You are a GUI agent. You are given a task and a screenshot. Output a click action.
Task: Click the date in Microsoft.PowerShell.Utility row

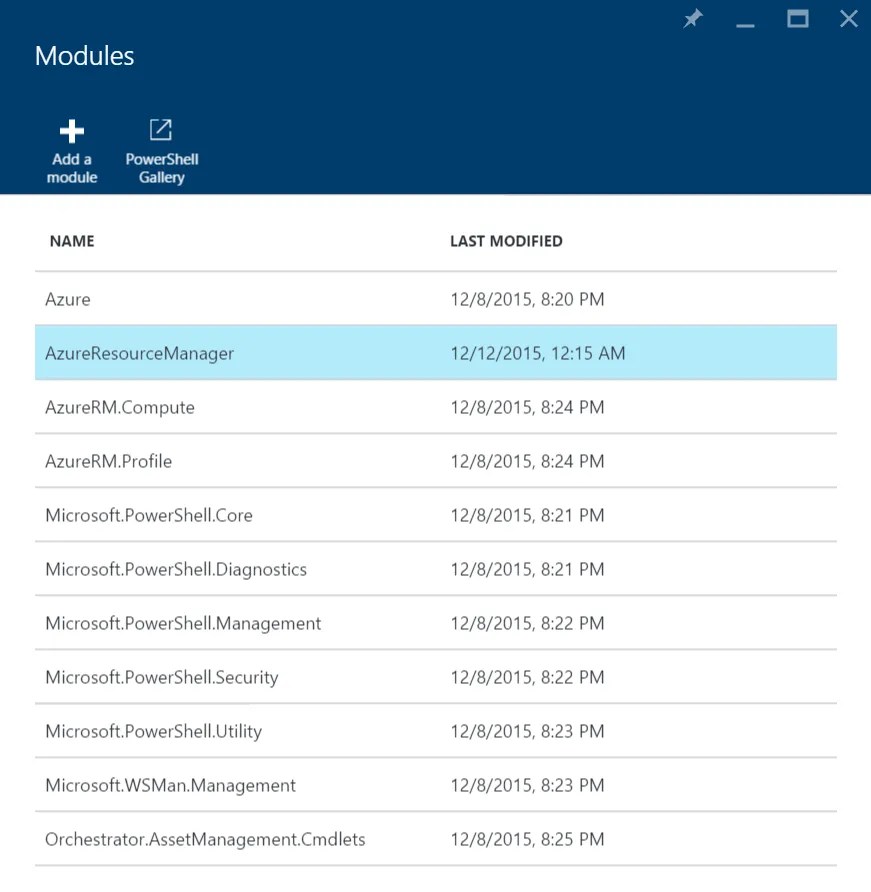point(527,731)
